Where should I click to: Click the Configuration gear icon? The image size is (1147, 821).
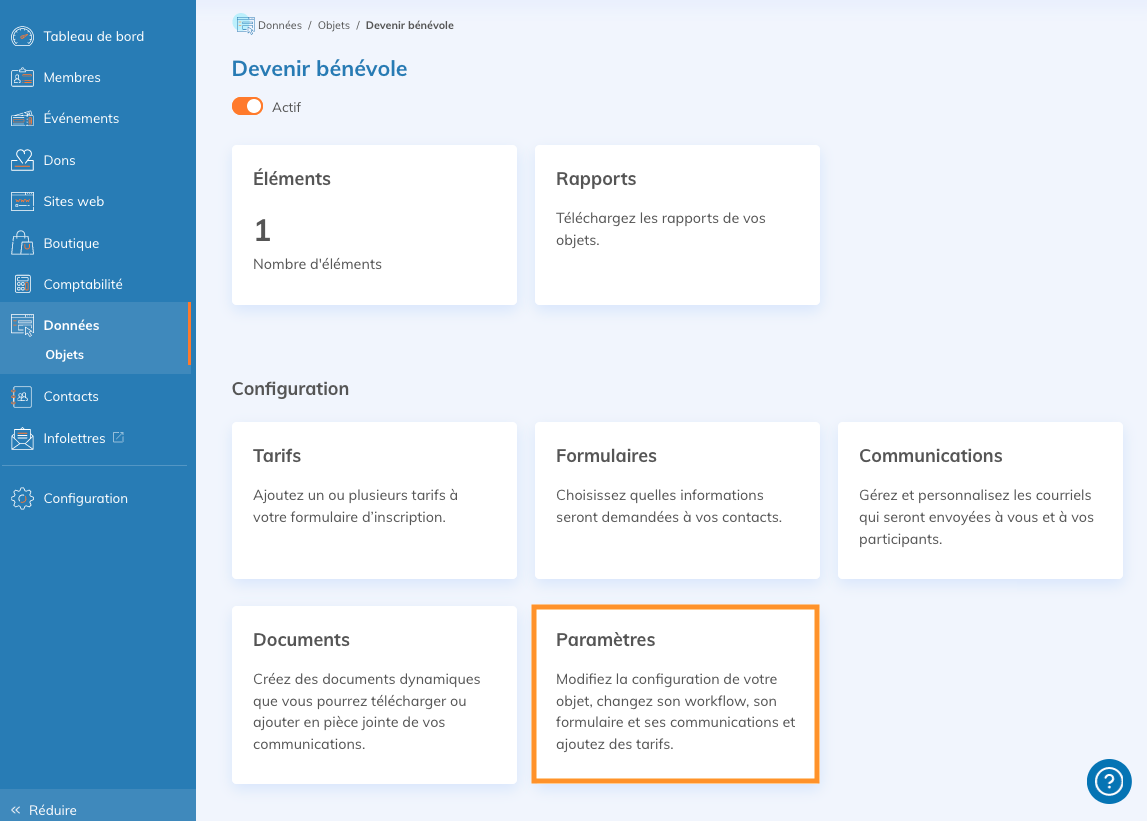tap(22, 498)
